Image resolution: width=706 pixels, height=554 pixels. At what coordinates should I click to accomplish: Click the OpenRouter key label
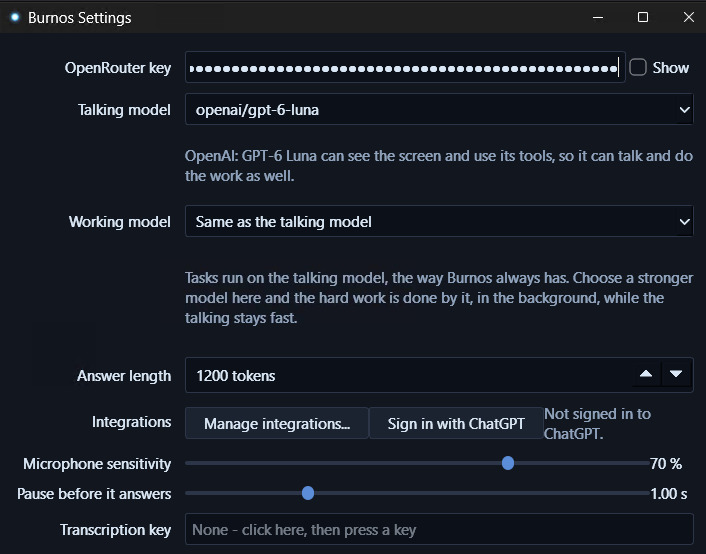118,68
